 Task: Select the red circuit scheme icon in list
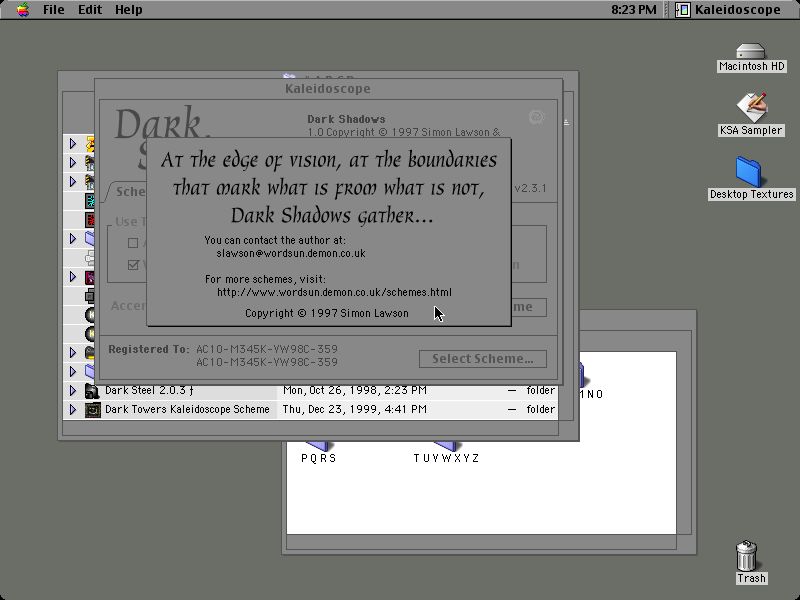90,220
